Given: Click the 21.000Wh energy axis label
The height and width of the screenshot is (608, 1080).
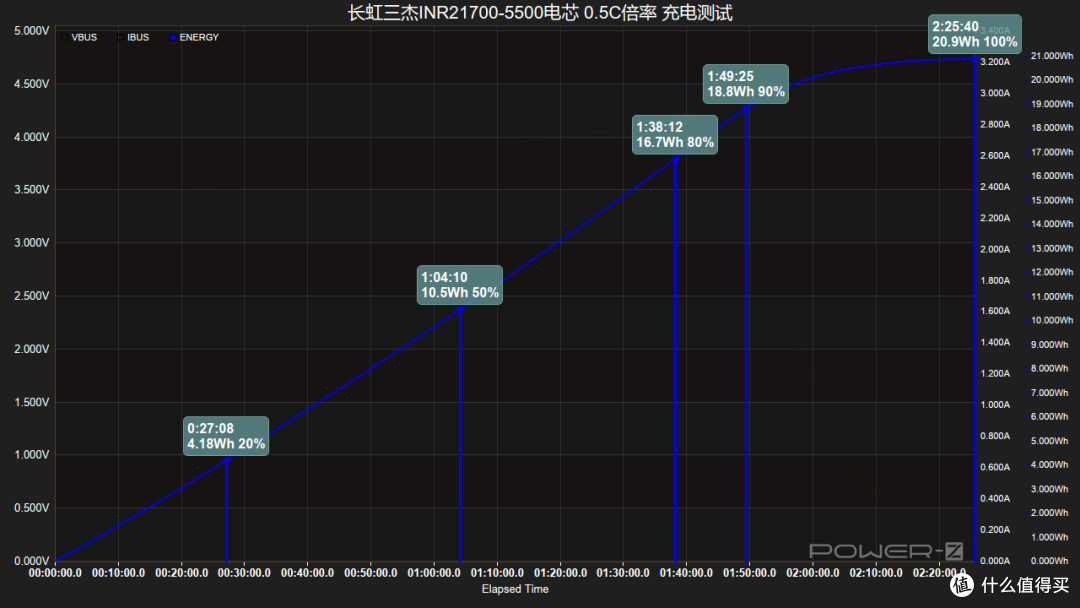Looking at the screenshot, I should coord(1052,56).
